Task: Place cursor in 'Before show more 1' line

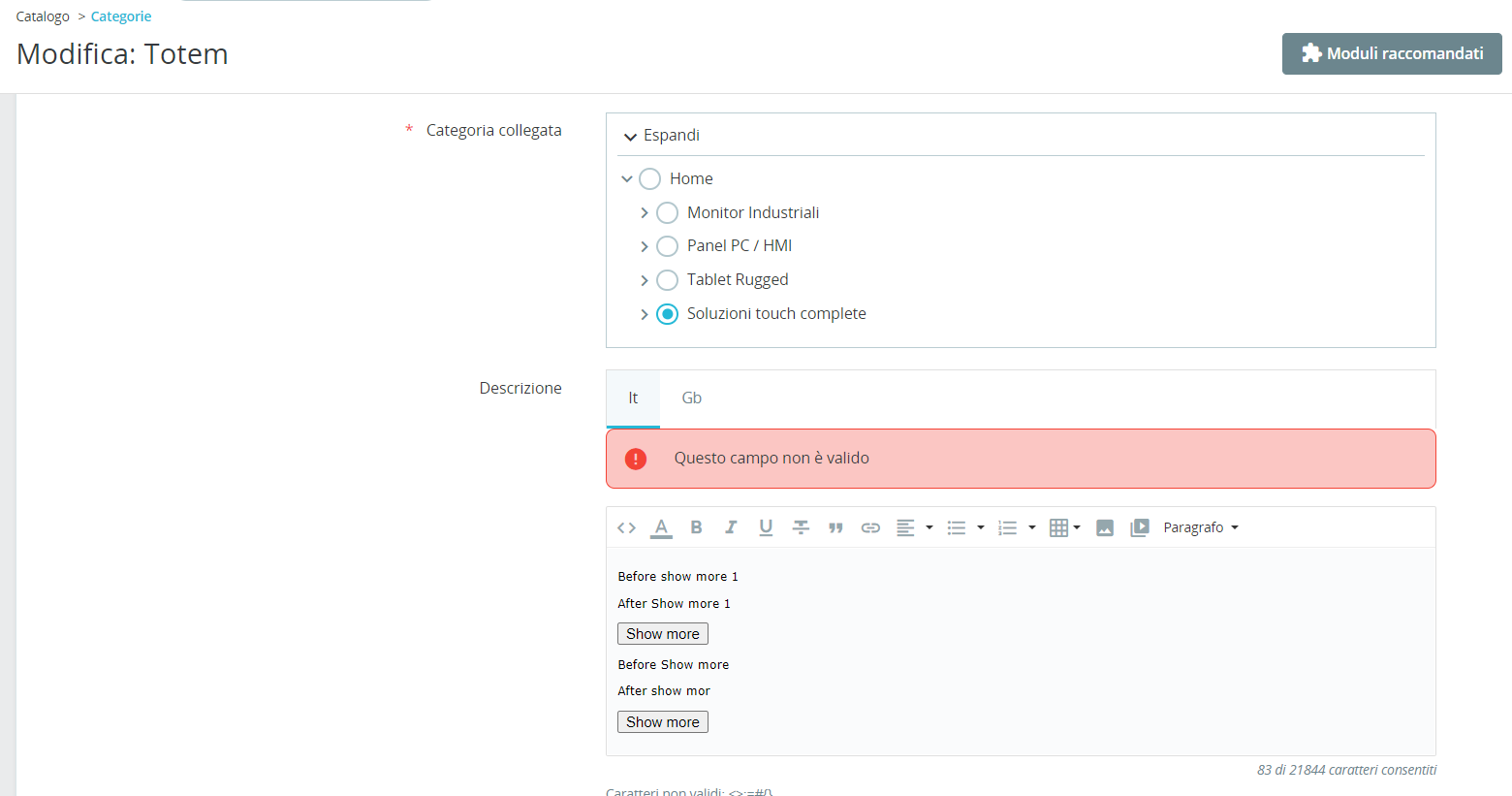Action: point(678,577)
